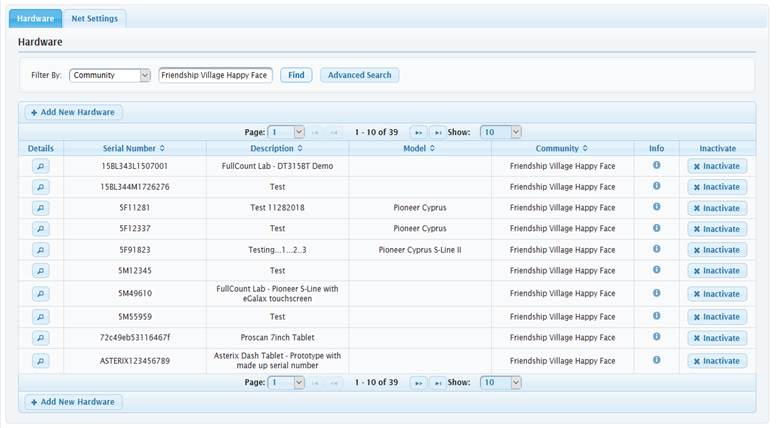Show info for serial 5F11281
The image size is (780, 428).
tap(657, 207)
